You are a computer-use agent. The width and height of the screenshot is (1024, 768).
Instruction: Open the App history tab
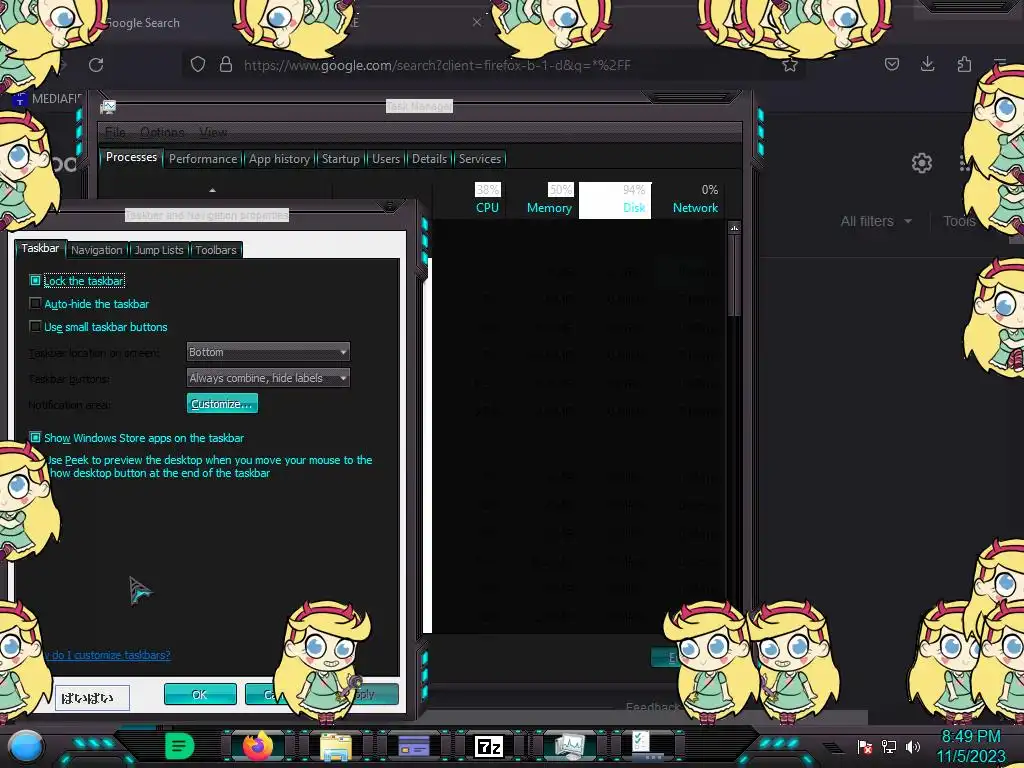280,159
